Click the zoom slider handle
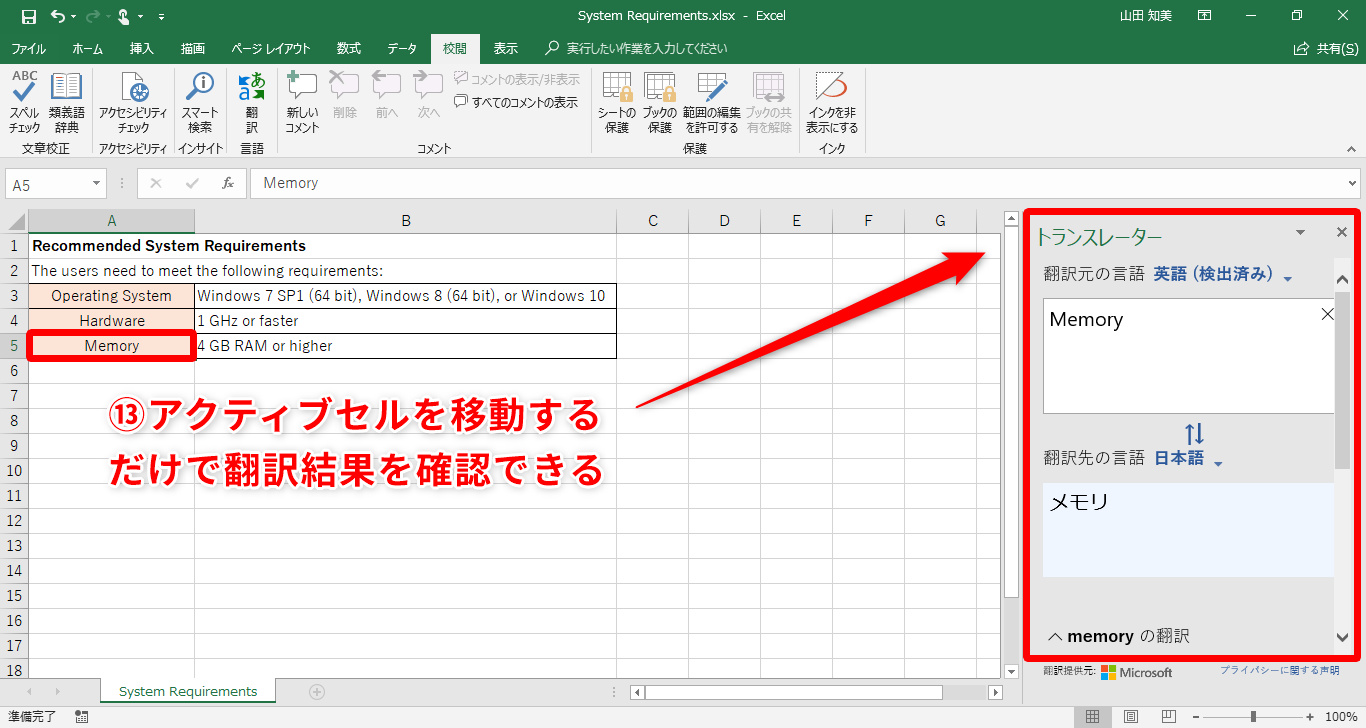This screenshot has height=728, width=1366. [1253, 717]
